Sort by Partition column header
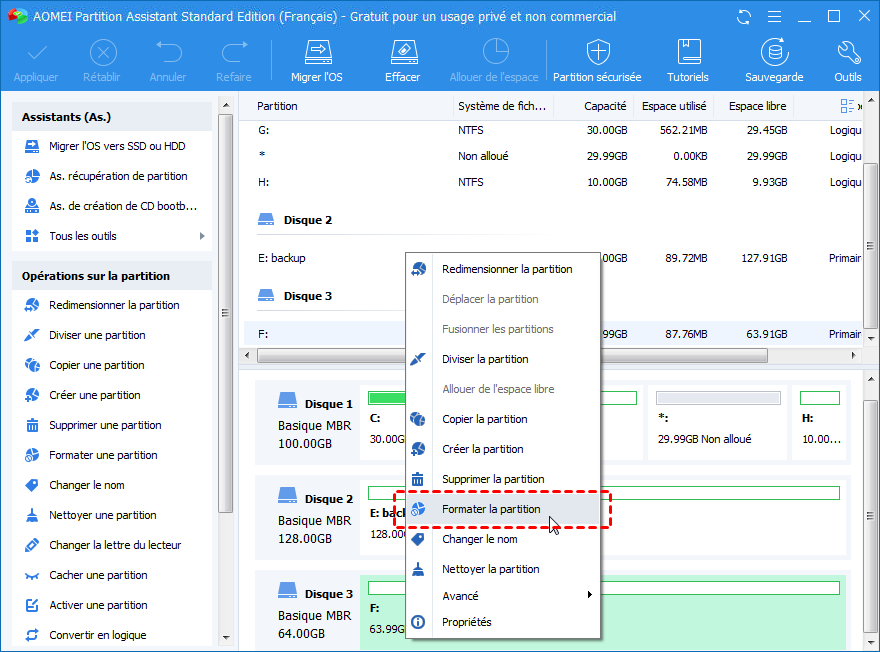880x652 pixels. click(347, 106)
